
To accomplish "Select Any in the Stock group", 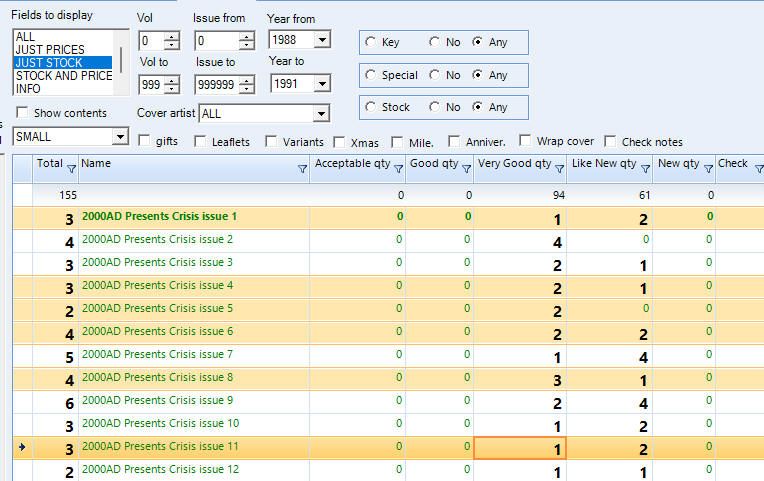I will coord(477,107).
